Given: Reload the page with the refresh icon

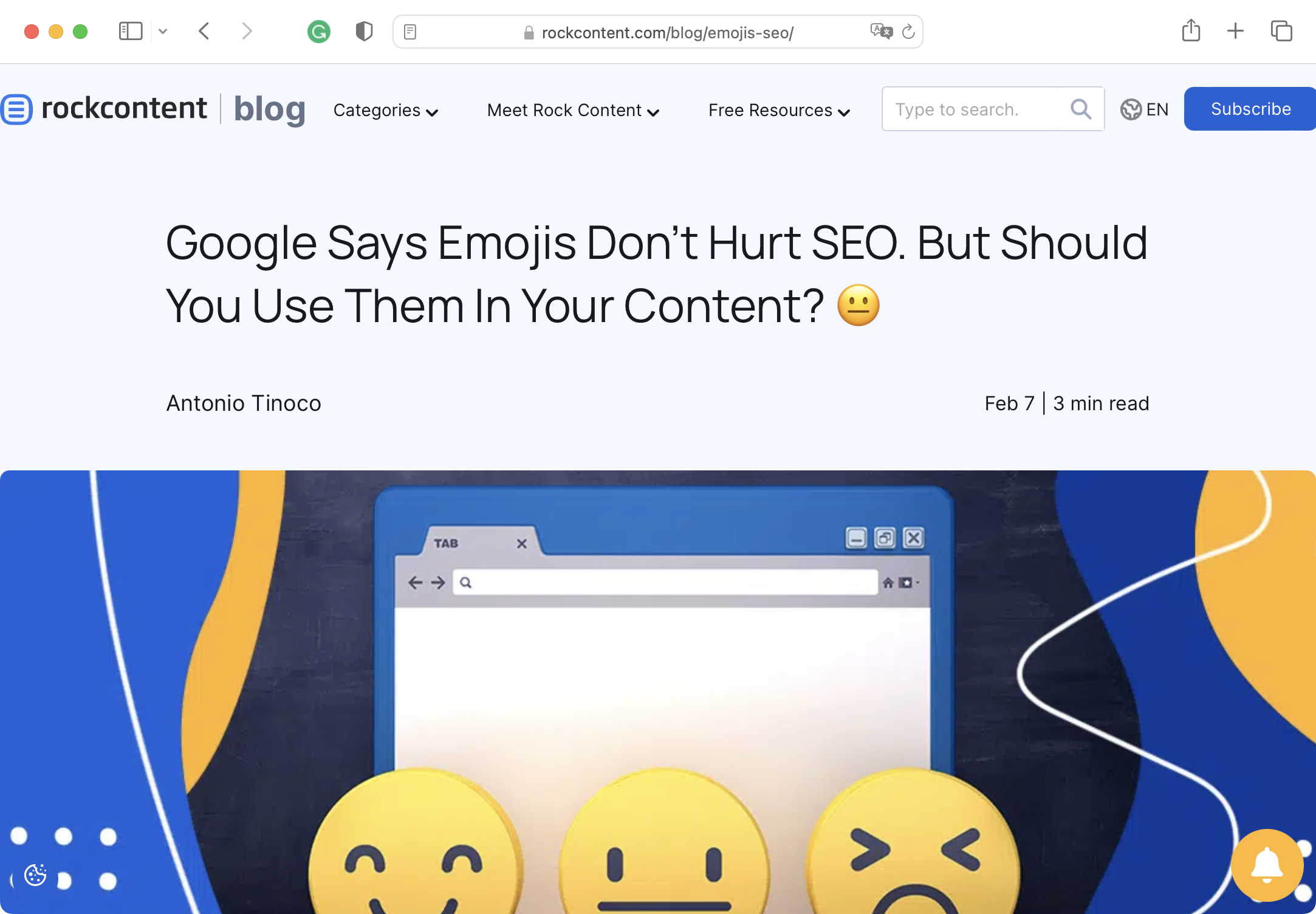Looking at the screenshot, I should [x=908, y=32].
